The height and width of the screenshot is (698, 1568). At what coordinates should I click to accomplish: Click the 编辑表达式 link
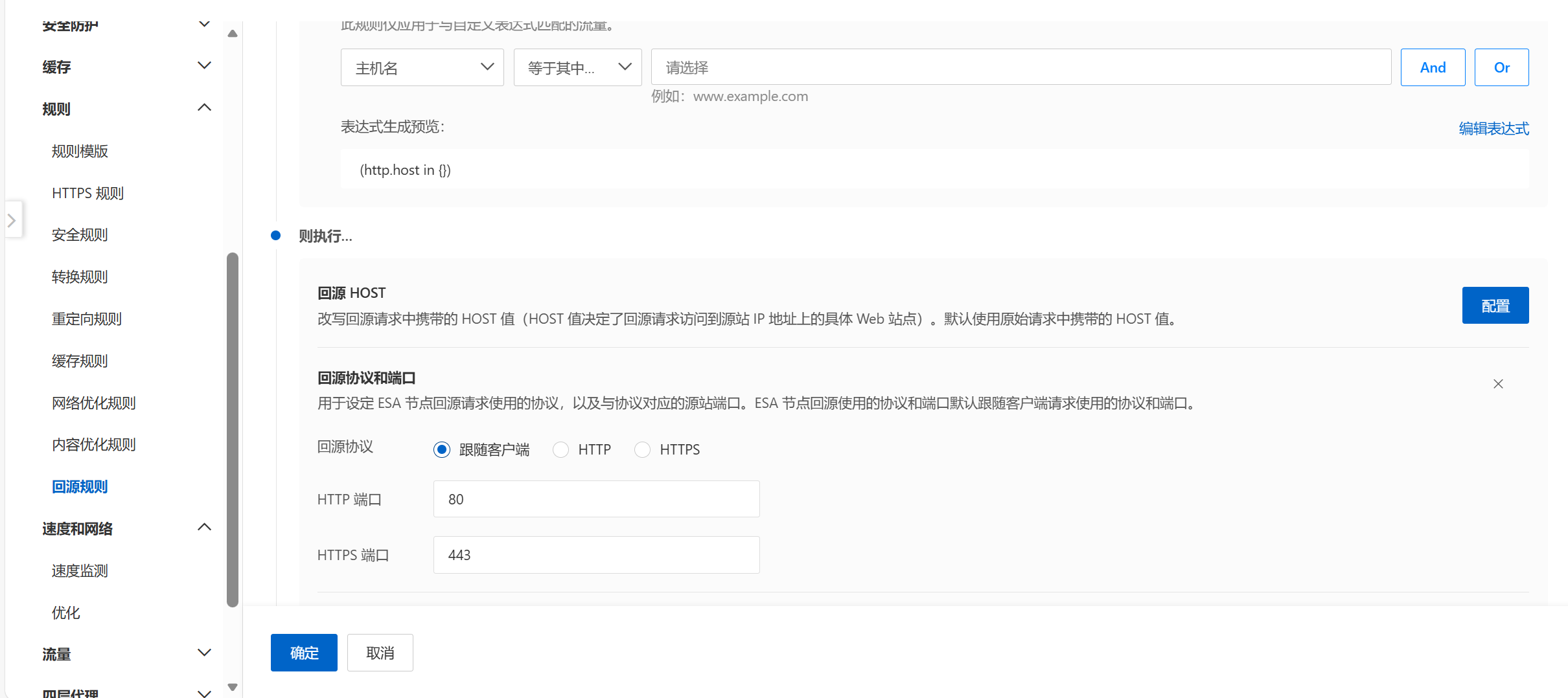click(x=1493, y=128)
